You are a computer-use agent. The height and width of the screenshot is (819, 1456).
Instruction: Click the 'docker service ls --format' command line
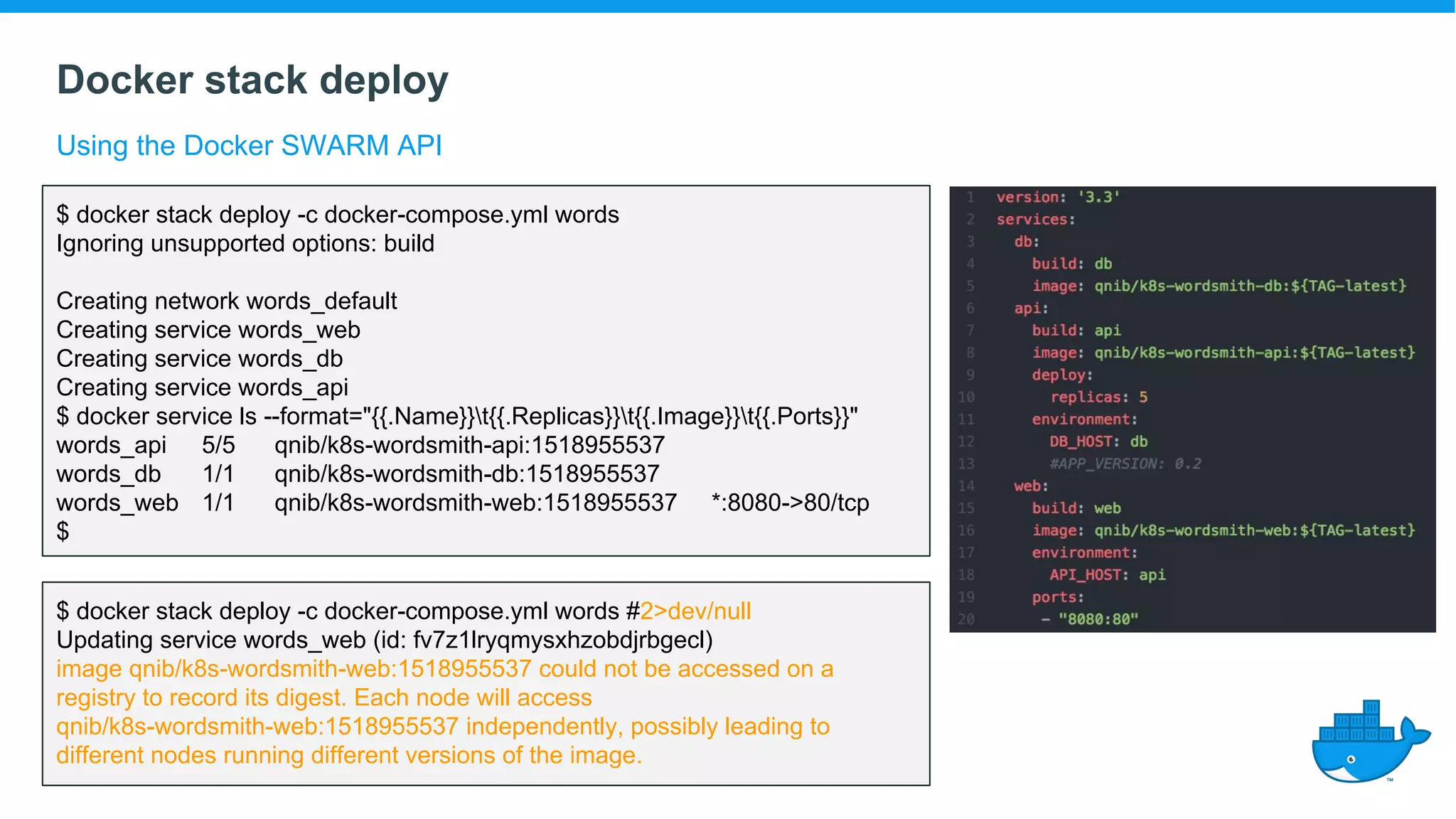[x=457, y=417]
